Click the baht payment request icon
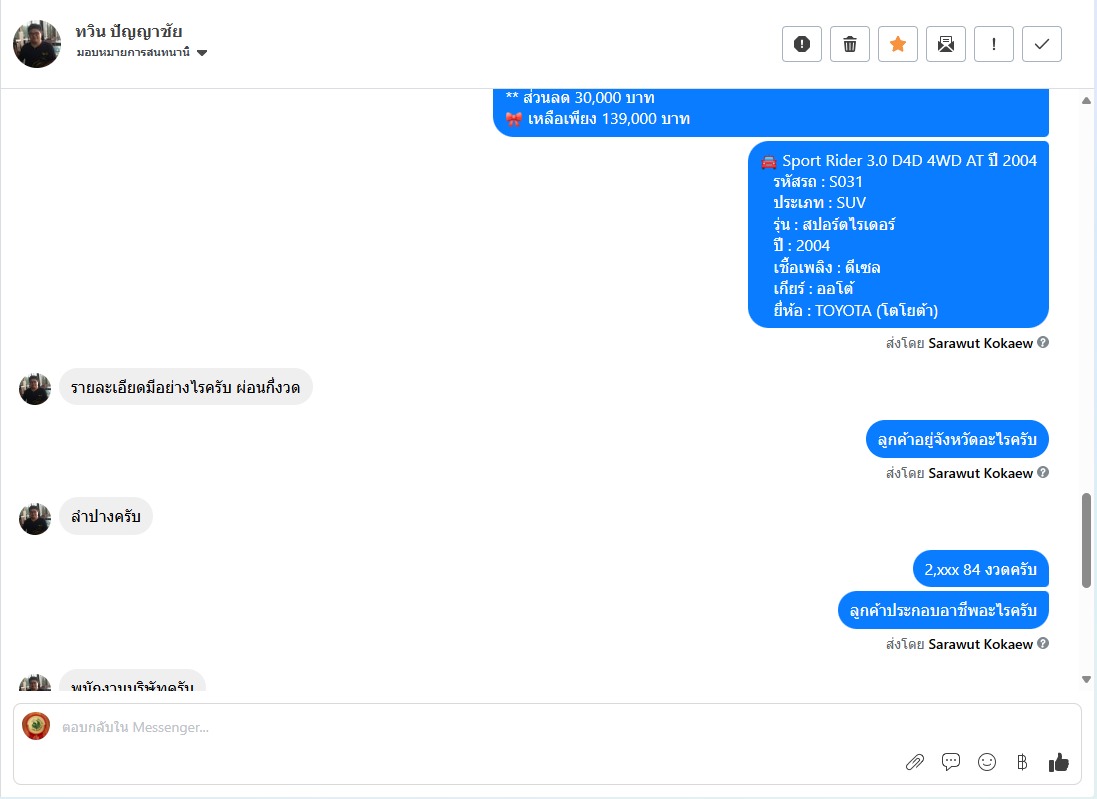 (1022, 762)
